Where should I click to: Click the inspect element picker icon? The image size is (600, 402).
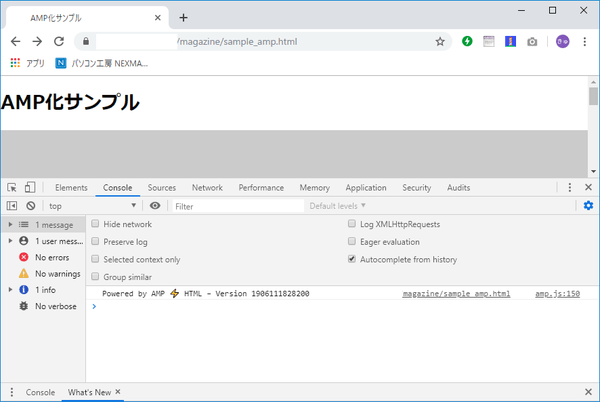[11, 187]
